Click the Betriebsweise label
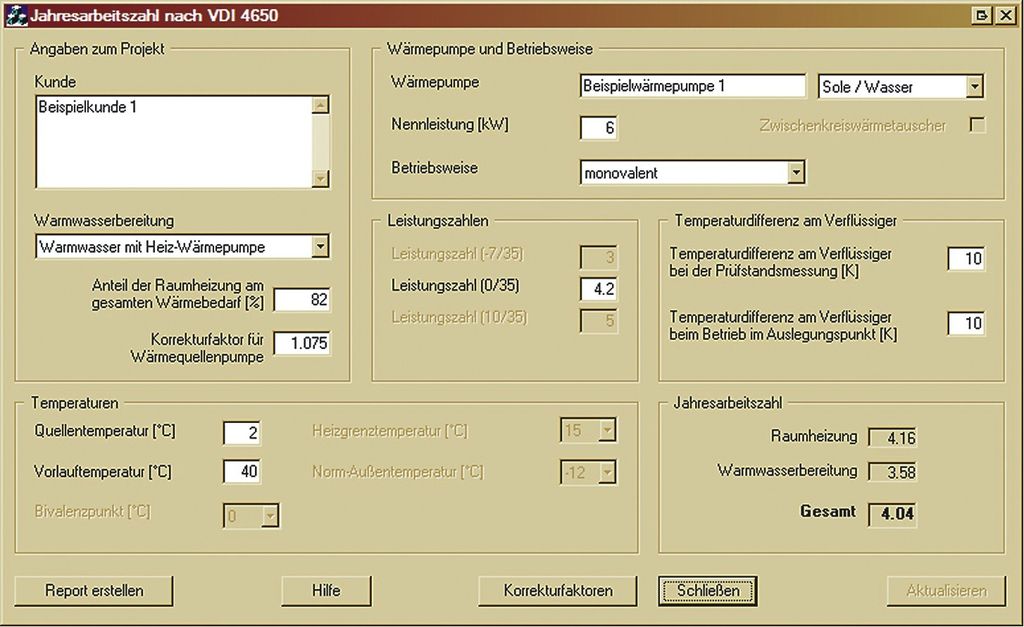 [x=434, y=168]
